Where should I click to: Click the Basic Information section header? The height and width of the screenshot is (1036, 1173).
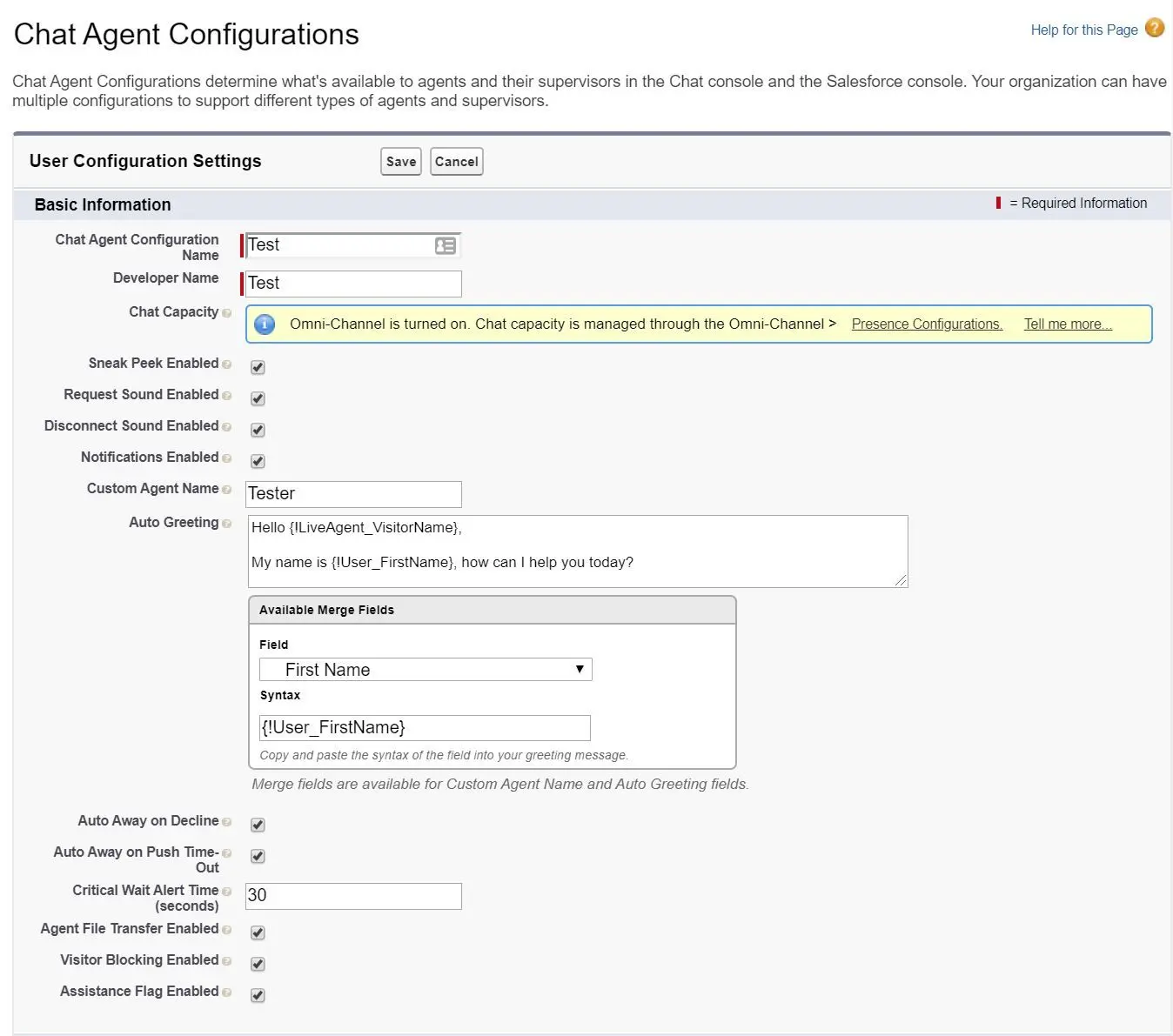click(103, 205)
